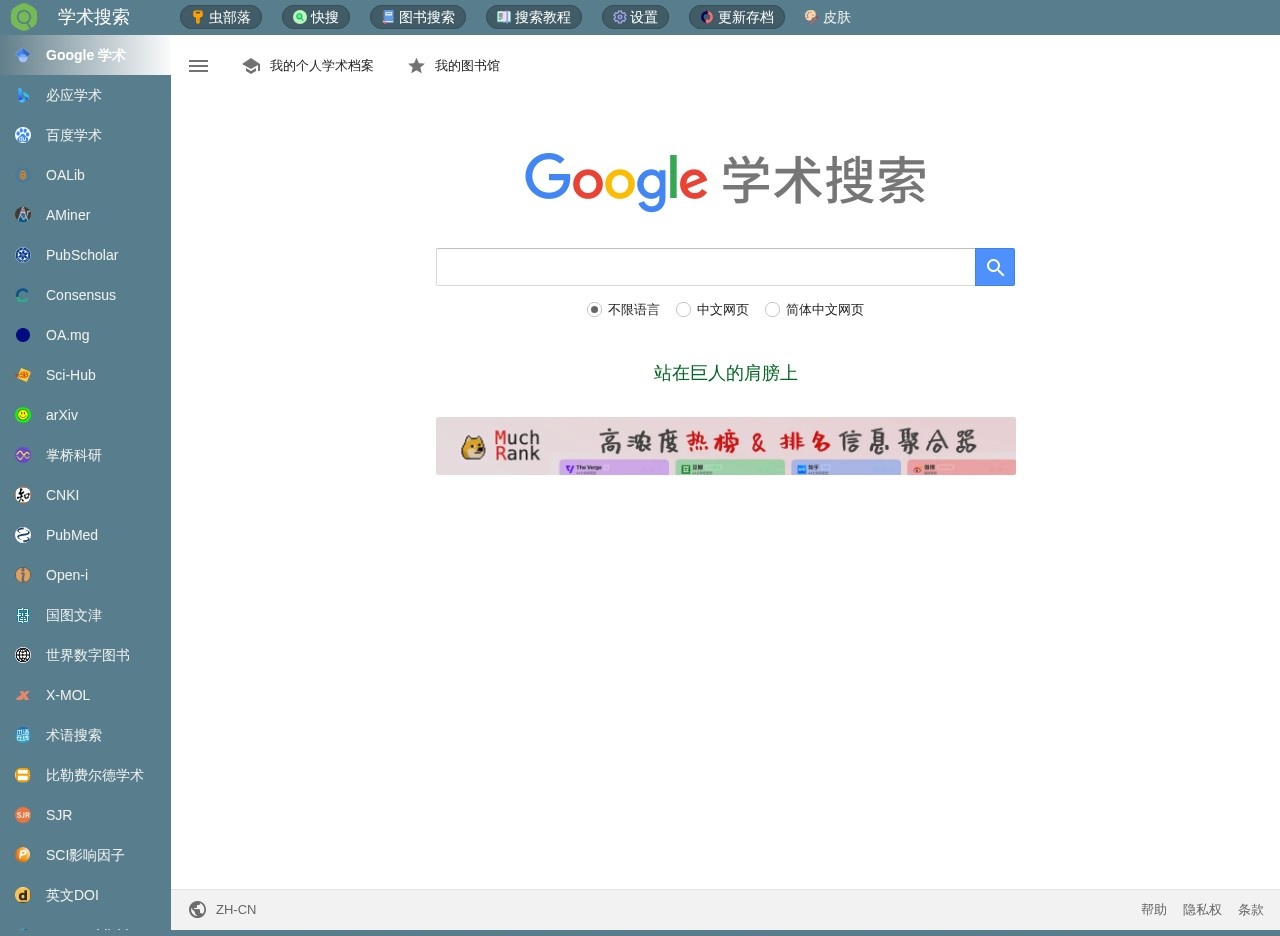The width and height of the screenshot is (1280, 936).
Task: Open the 隐私权 privacy page
Action: [1202, 910]
